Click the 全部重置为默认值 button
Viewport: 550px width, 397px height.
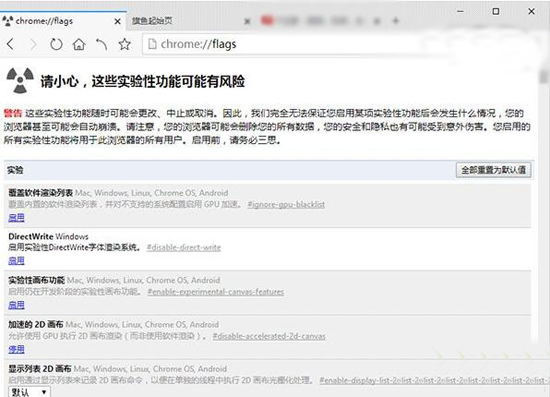[493, 170]
